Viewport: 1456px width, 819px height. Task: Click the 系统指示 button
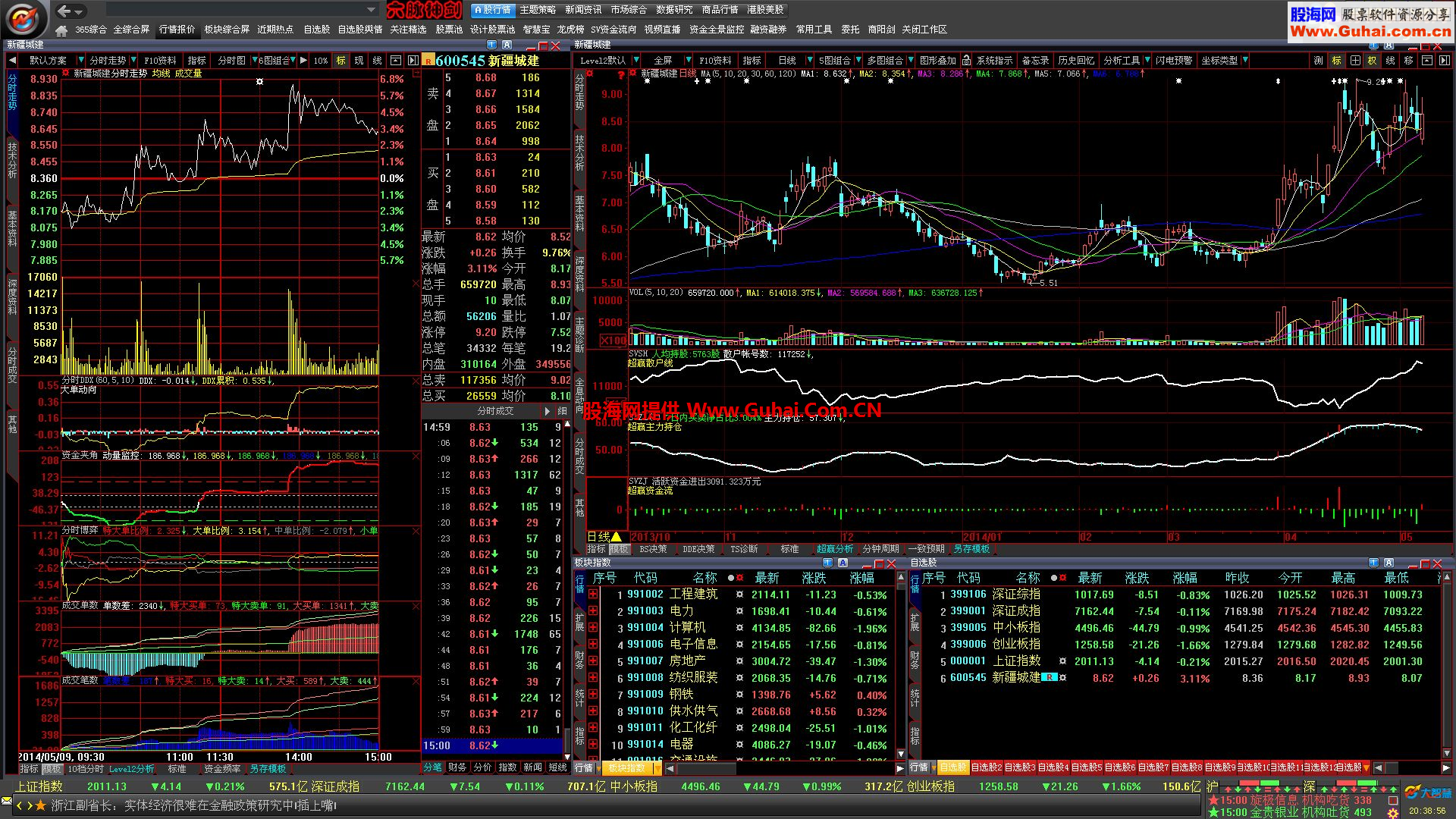tap(994, 60)
